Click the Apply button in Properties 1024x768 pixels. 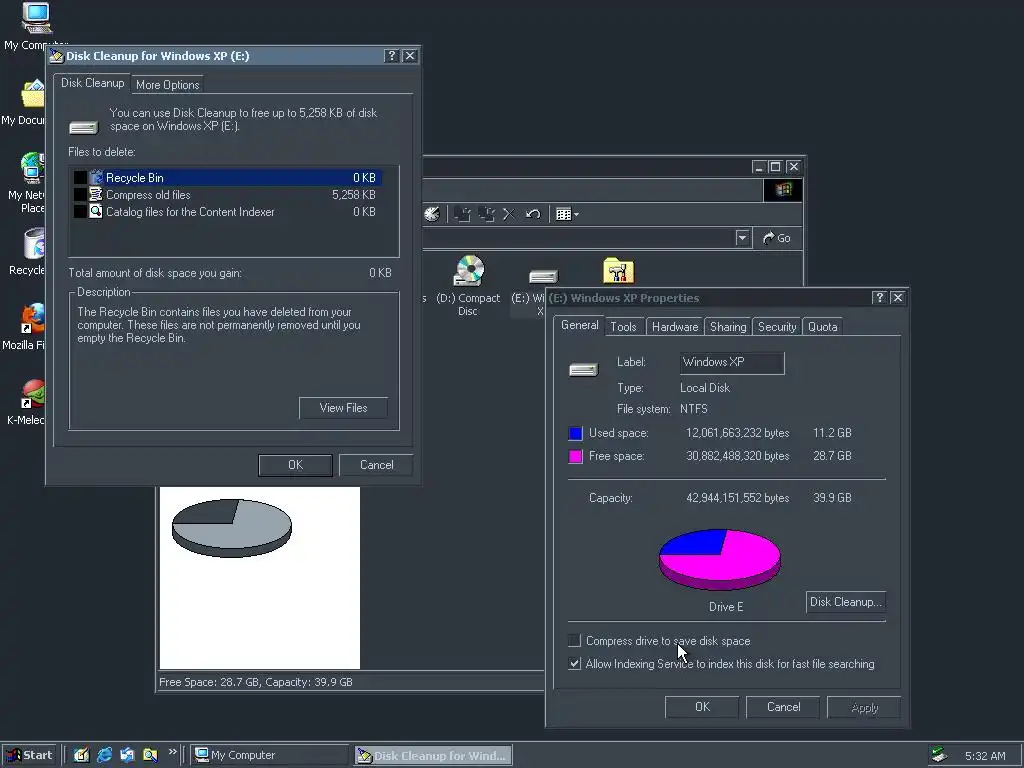tap(864, 707)
